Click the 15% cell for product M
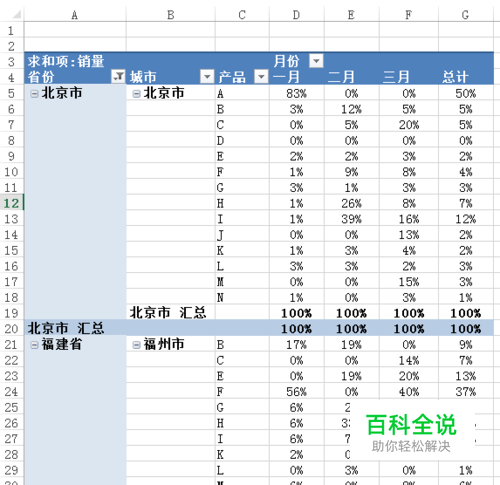 tap(409, 282)
